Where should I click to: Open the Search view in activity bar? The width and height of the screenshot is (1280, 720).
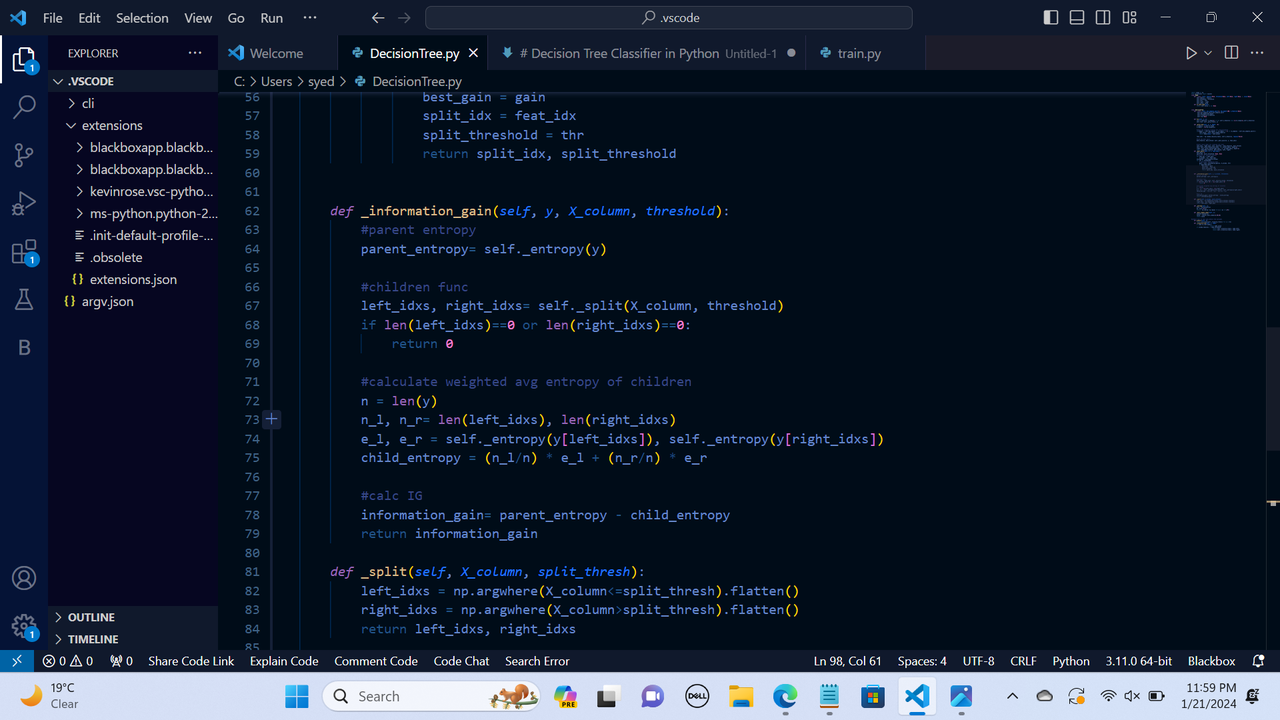point(24,107)
